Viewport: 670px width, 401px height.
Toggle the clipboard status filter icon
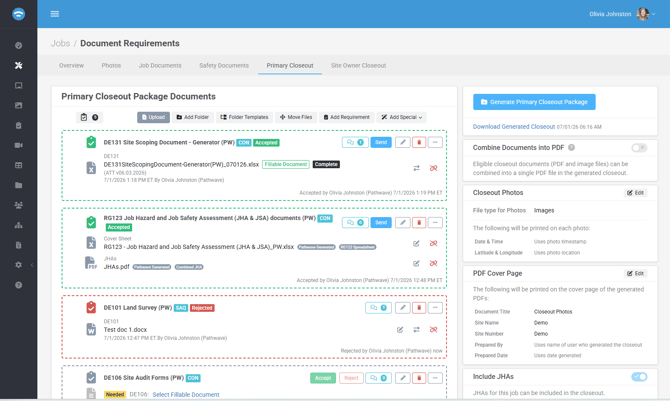click(84, 117)
